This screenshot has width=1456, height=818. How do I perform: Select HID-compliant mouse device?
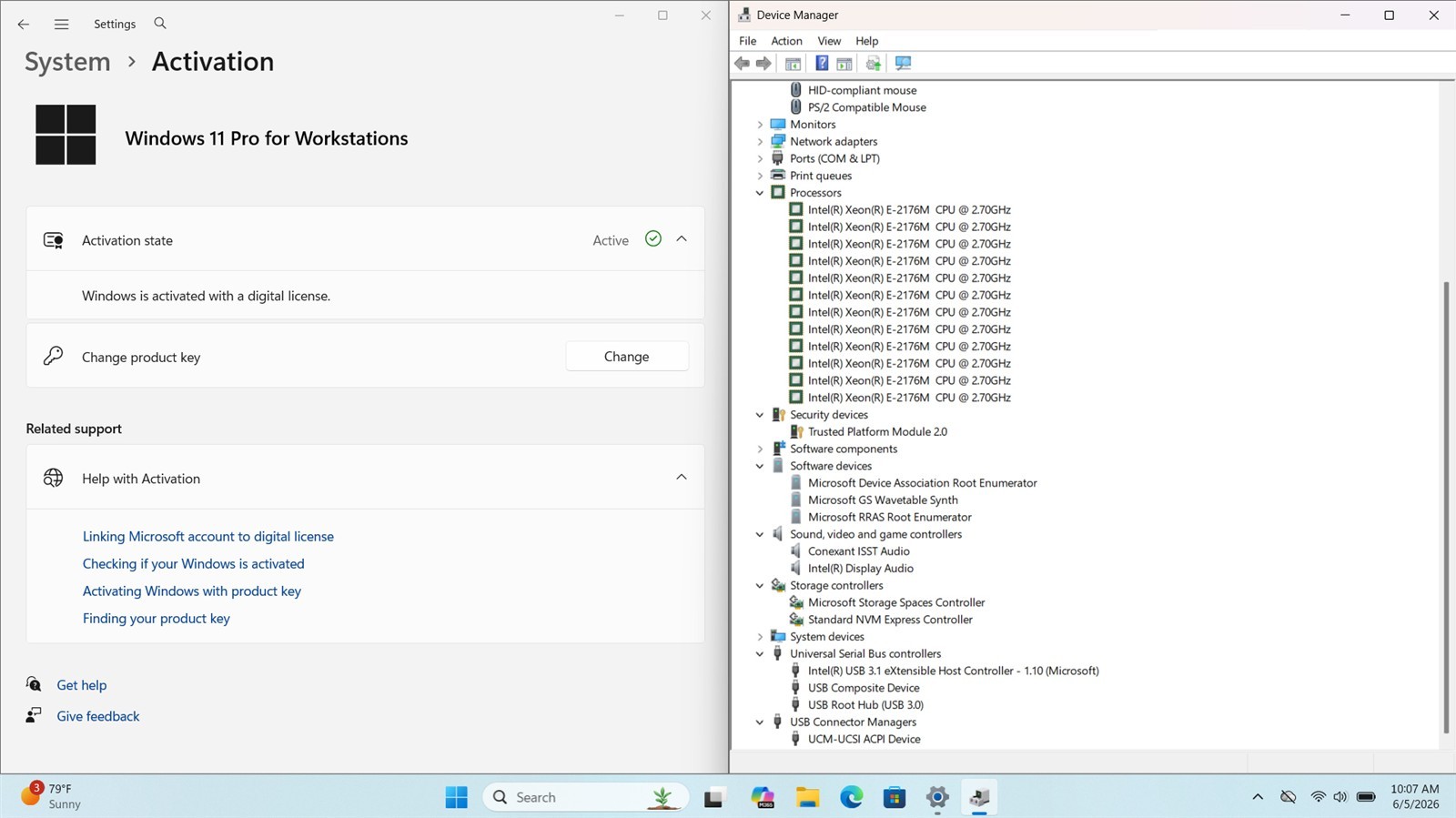pyautogui.click(x=863, y=90)
